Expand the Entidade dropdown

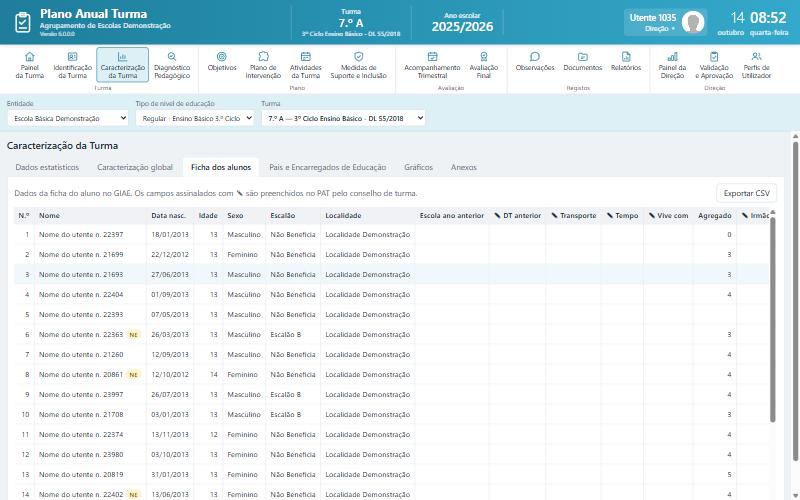tap(68, 118)
